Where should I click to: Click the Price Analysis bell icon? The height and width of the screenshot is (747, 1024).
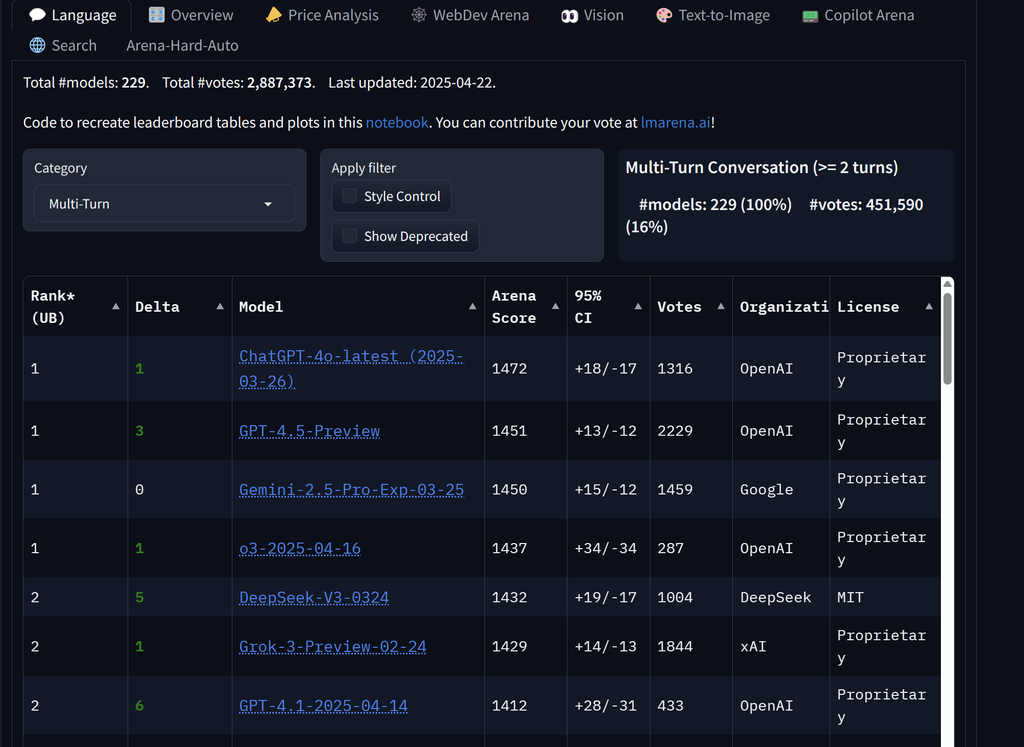[274, 15]
